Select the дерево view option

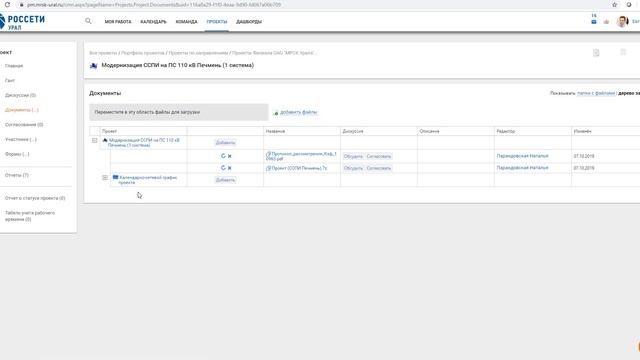pos(629,93)
